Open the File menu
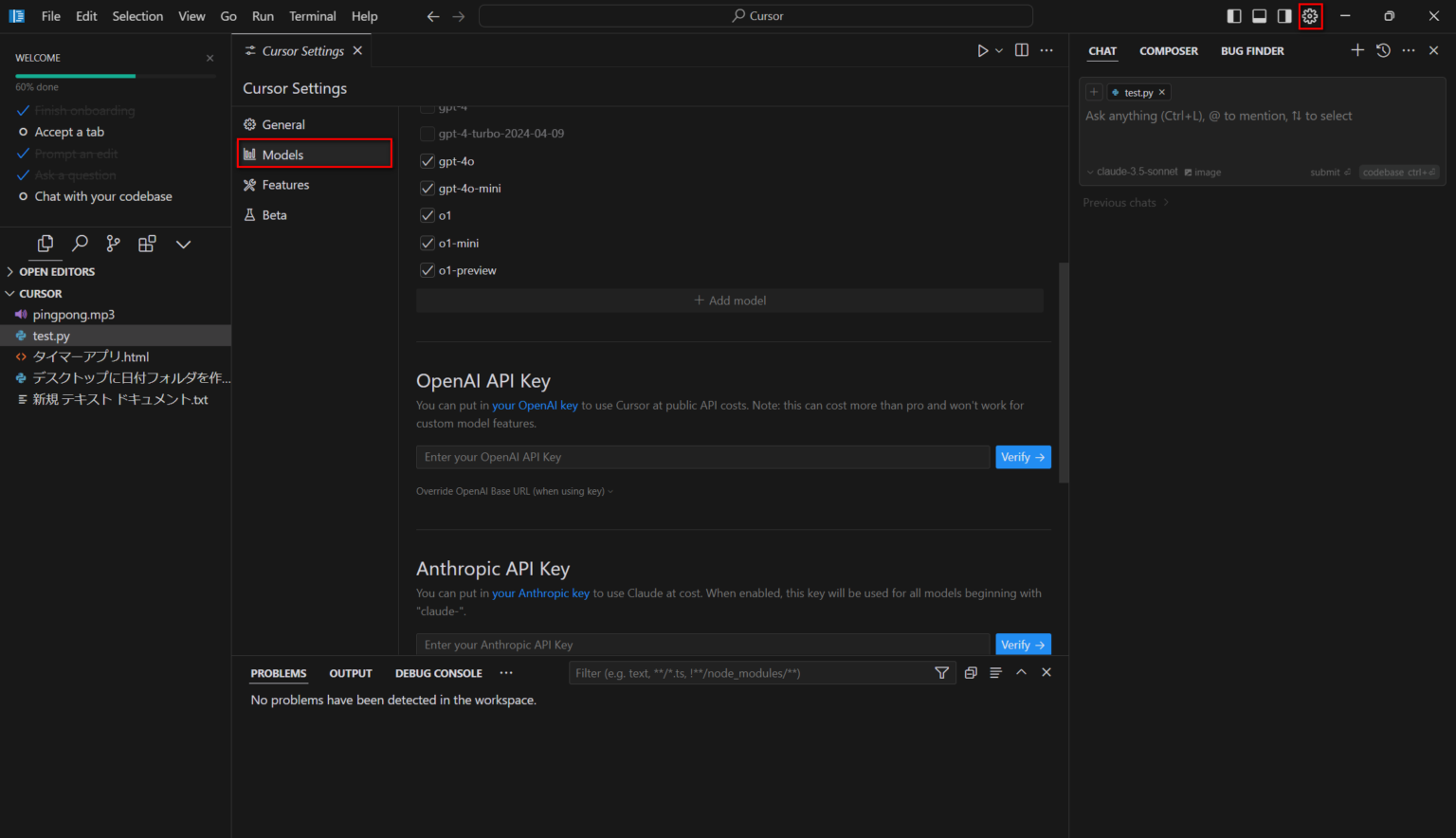Screen dimensions: 1456x838 [x=51, y=16]
